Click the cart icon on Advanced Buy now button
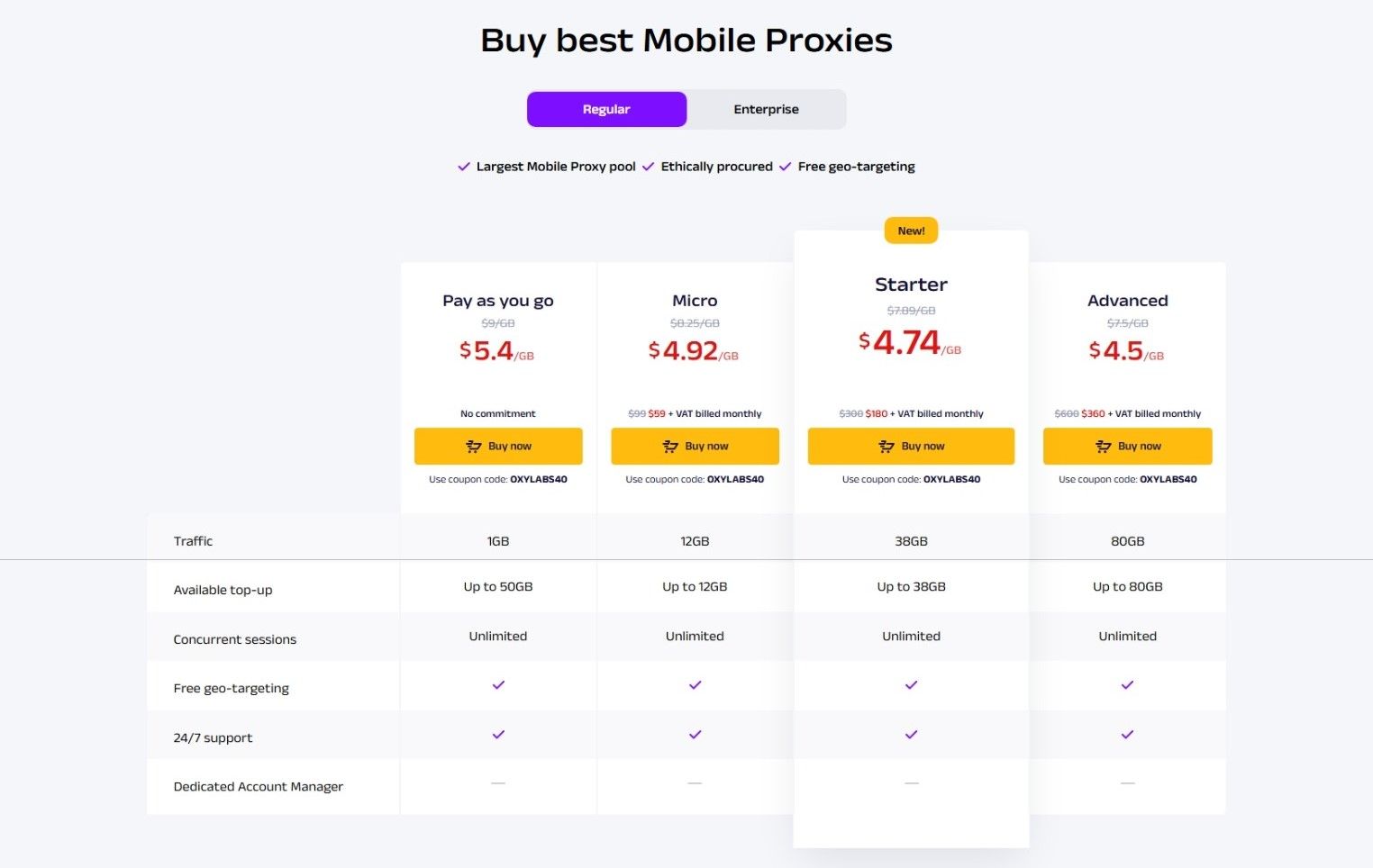 [1103, 446]
